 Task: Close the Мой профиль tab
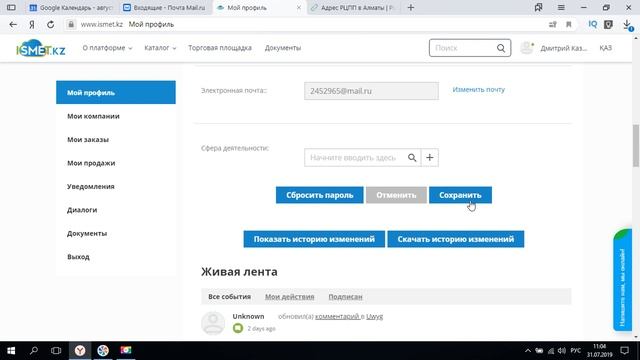[299, 7]
